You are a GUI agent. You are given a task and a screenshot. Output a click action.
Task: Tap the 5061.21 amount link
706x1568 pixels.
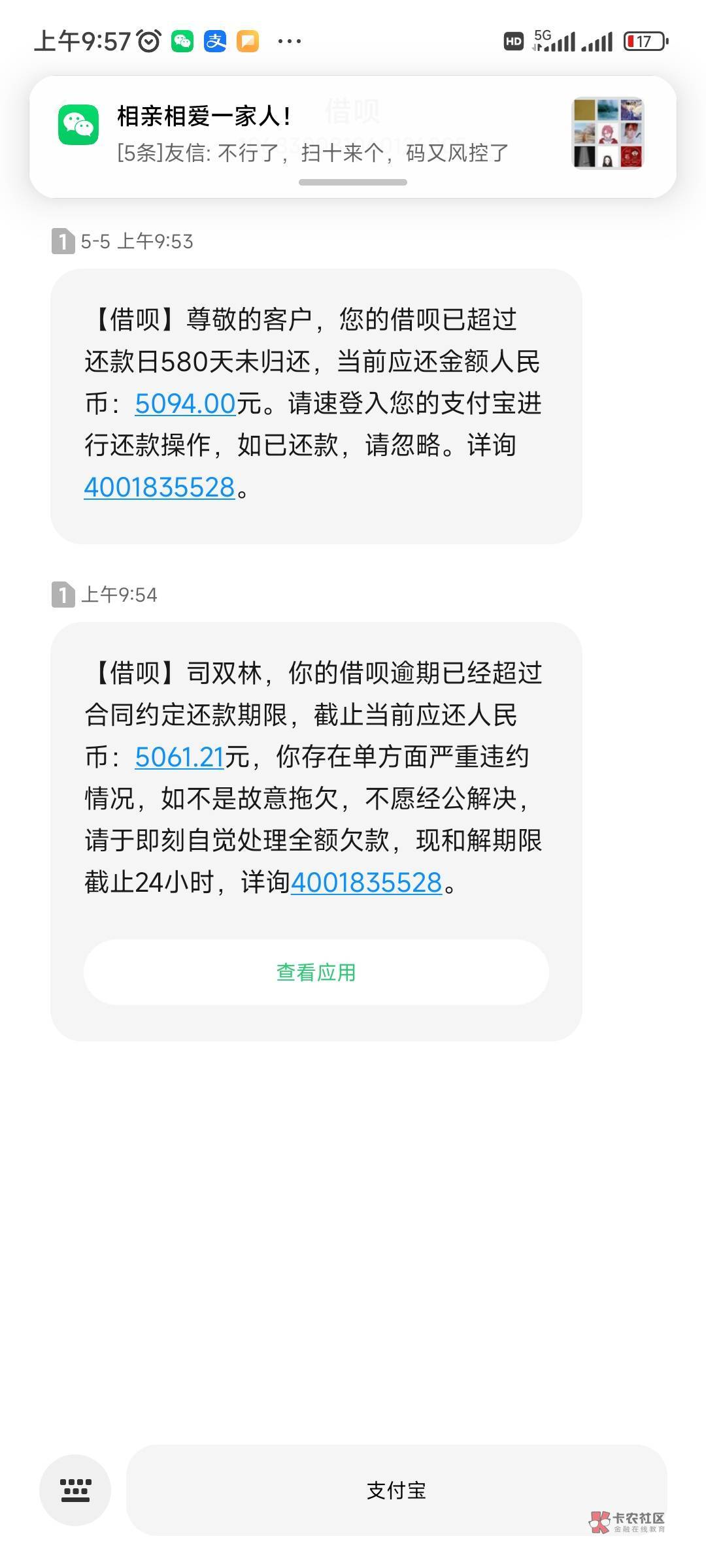(180, 757)
